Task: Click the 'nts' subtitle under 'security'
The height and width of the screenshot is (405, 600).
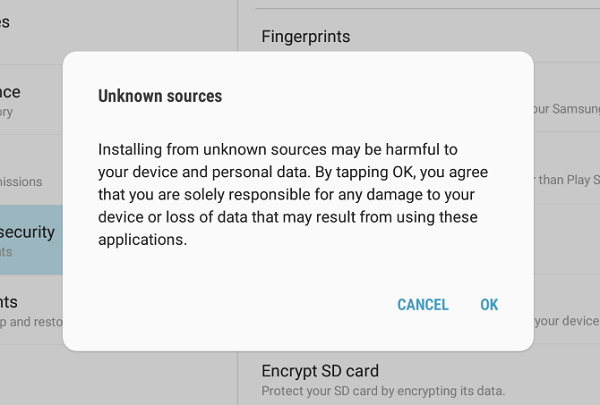Action: (x=8, y=254)
